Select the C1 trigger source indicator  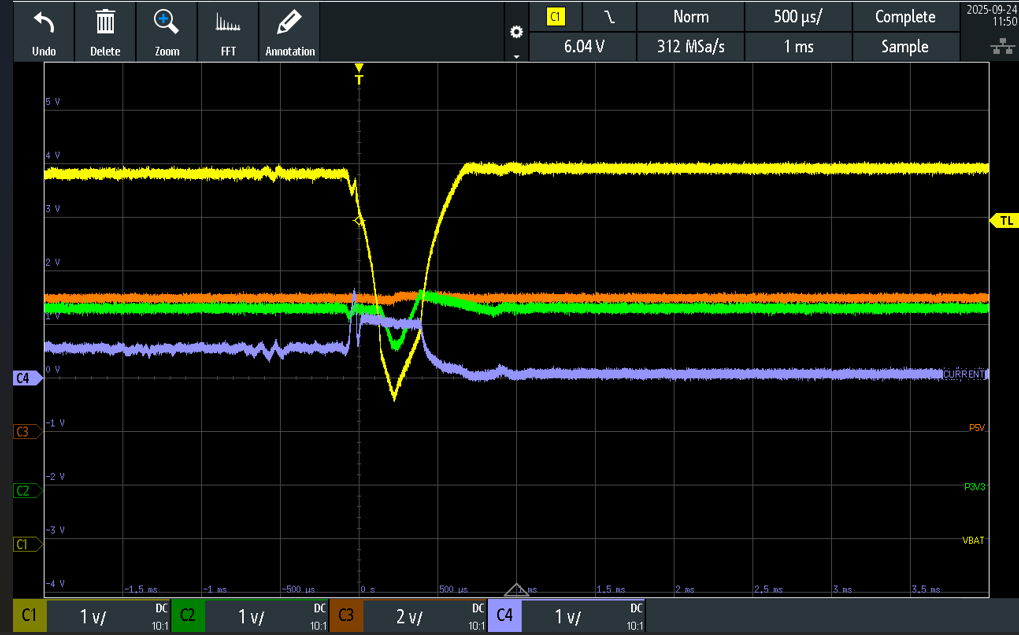[556, 17]
